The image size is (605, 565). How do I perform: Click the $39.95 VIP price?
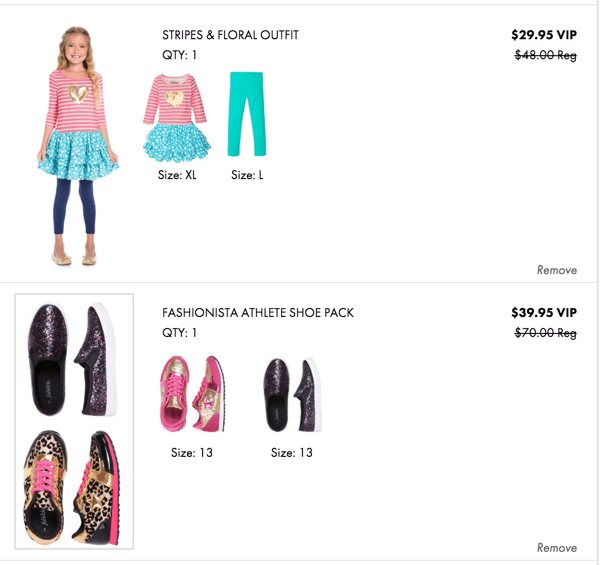[544, 312]
